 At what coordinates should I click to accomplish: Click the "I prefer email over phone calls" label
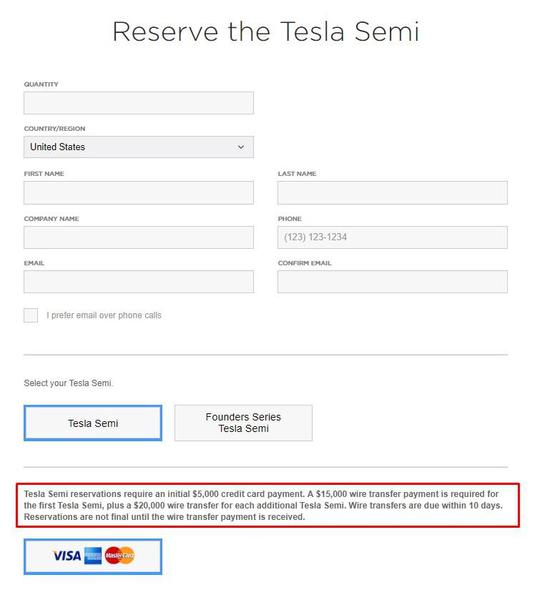point(104,315)
